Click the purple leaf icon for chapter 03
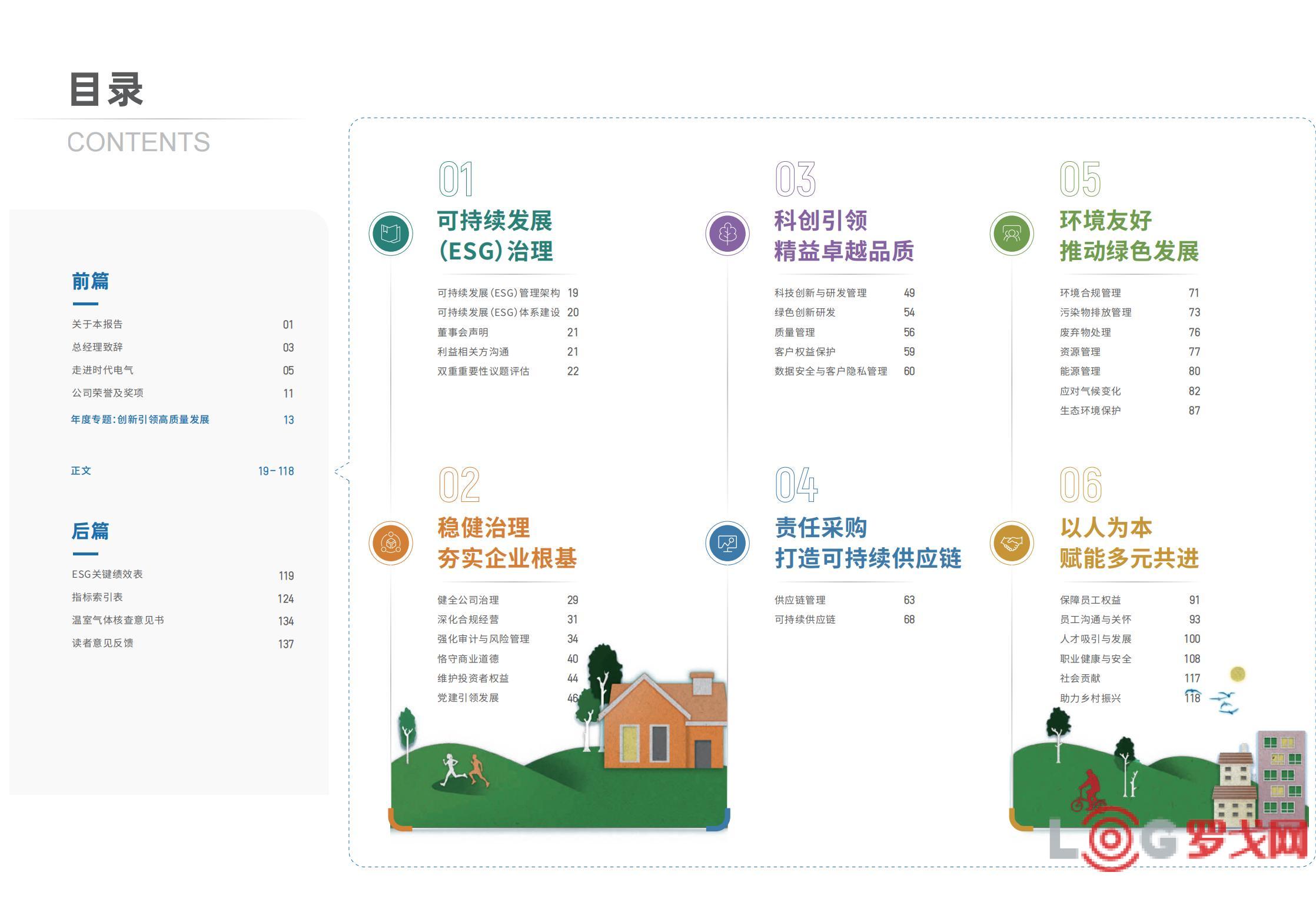This screenshot has width=1316, height=899. (x=727, y=234)
